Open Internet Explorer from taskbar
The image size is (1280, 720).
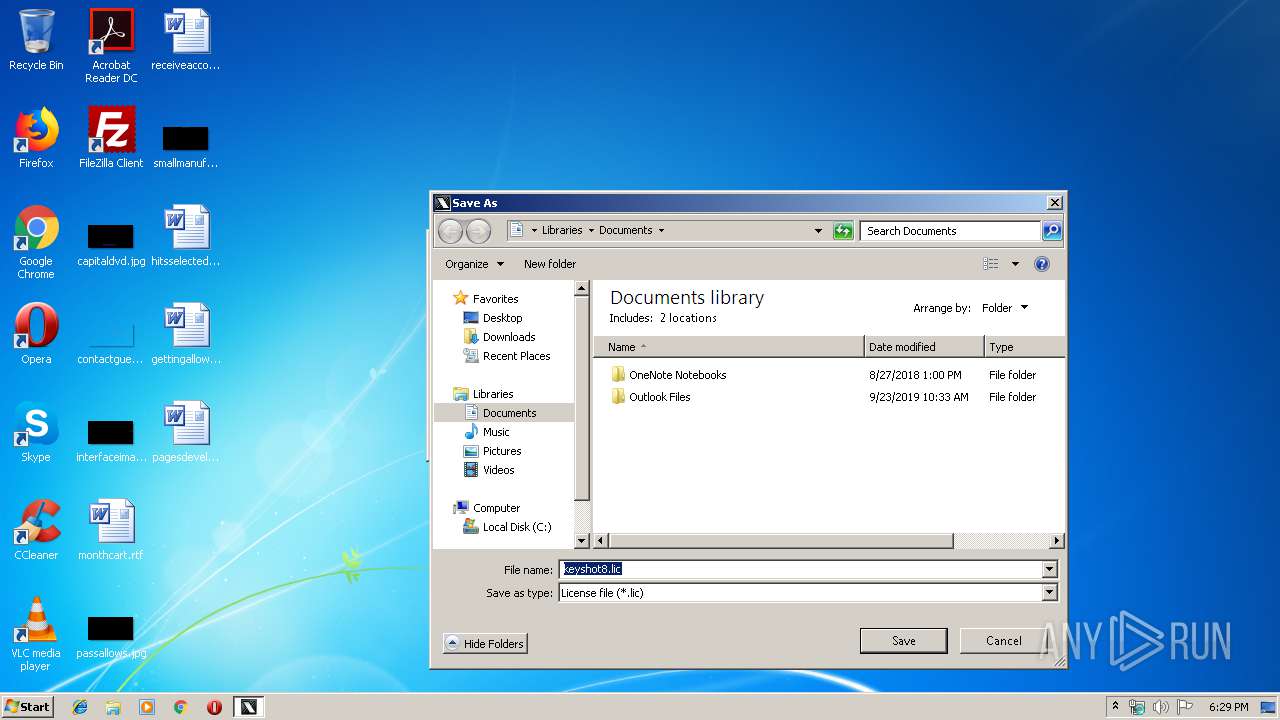click(80, 707)
